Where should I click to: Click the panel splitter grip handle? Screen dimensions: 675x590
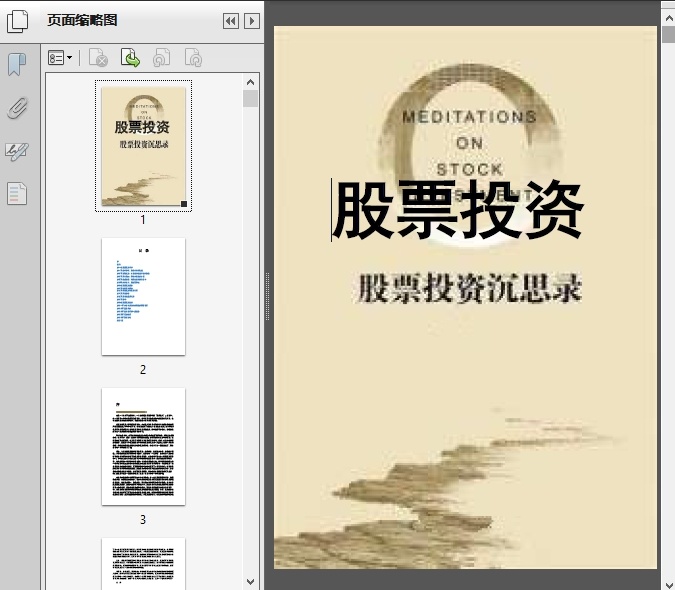click(267, 297)
